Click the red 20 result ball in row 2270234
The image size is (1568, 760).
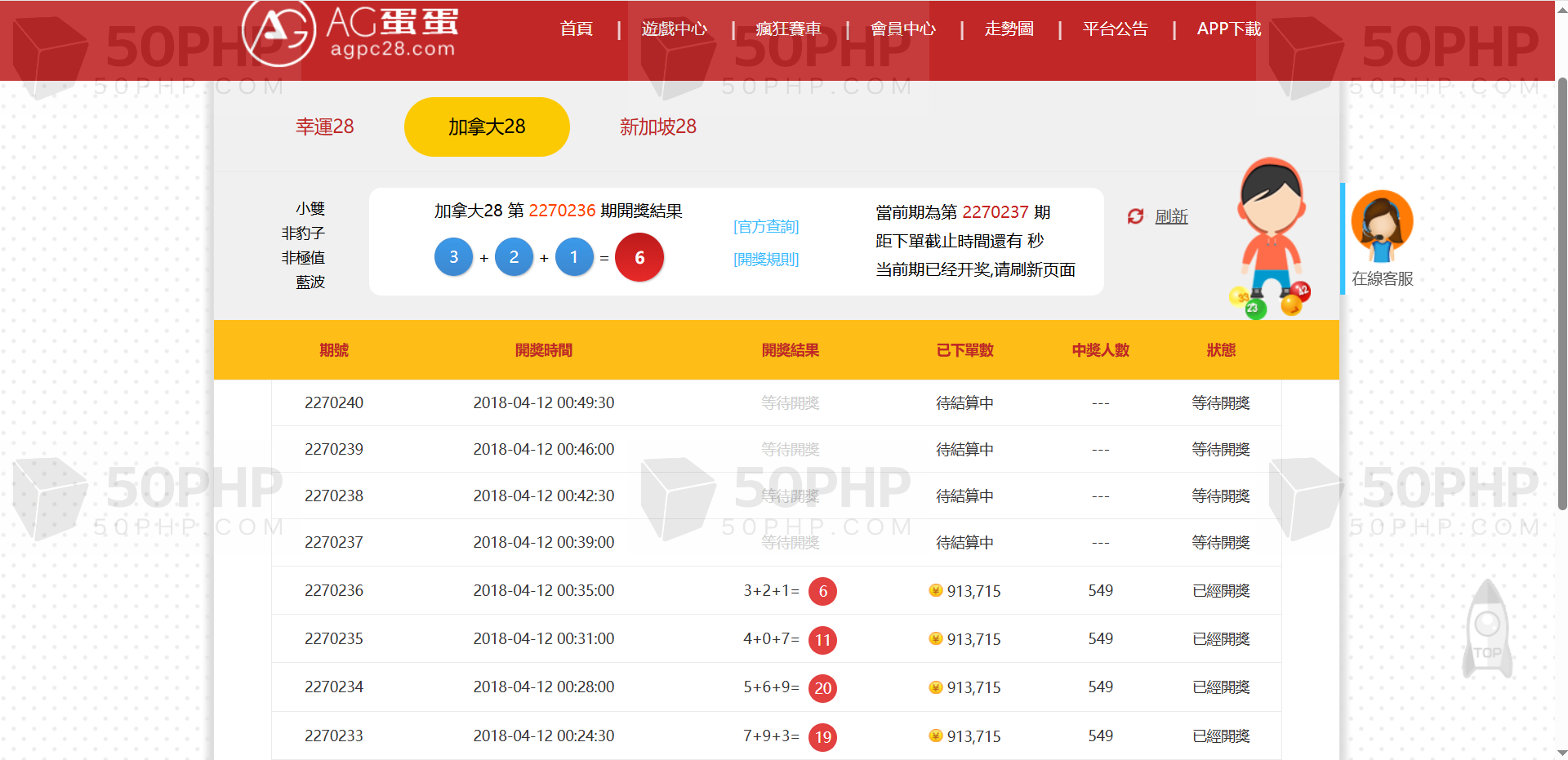click(822, 688)
